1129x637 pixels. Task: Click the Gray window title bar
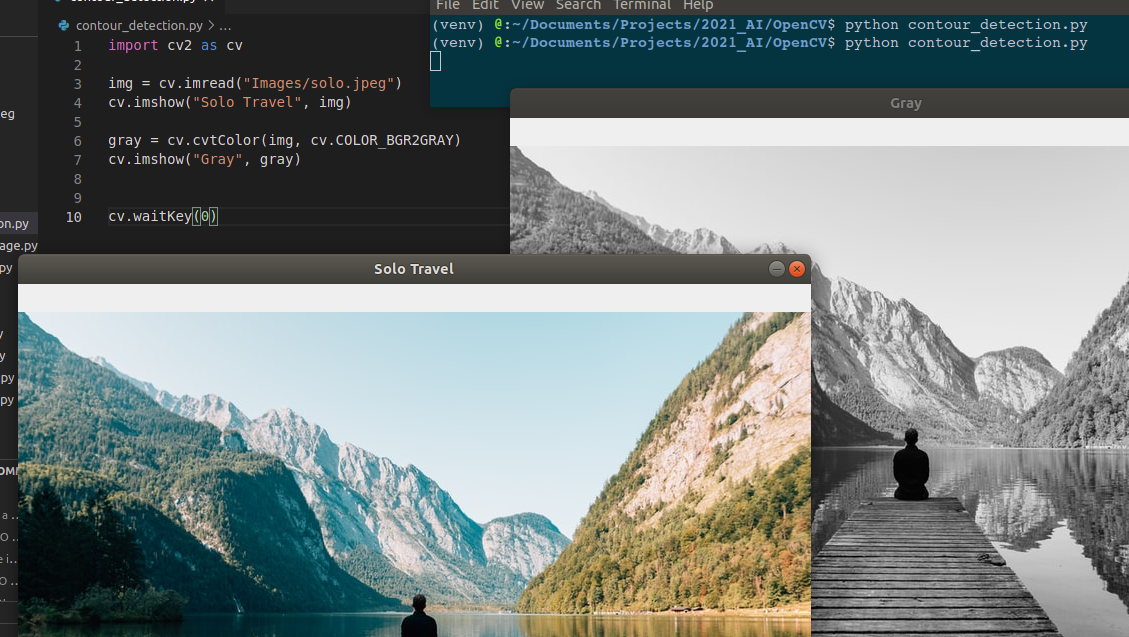click(905, 102)
